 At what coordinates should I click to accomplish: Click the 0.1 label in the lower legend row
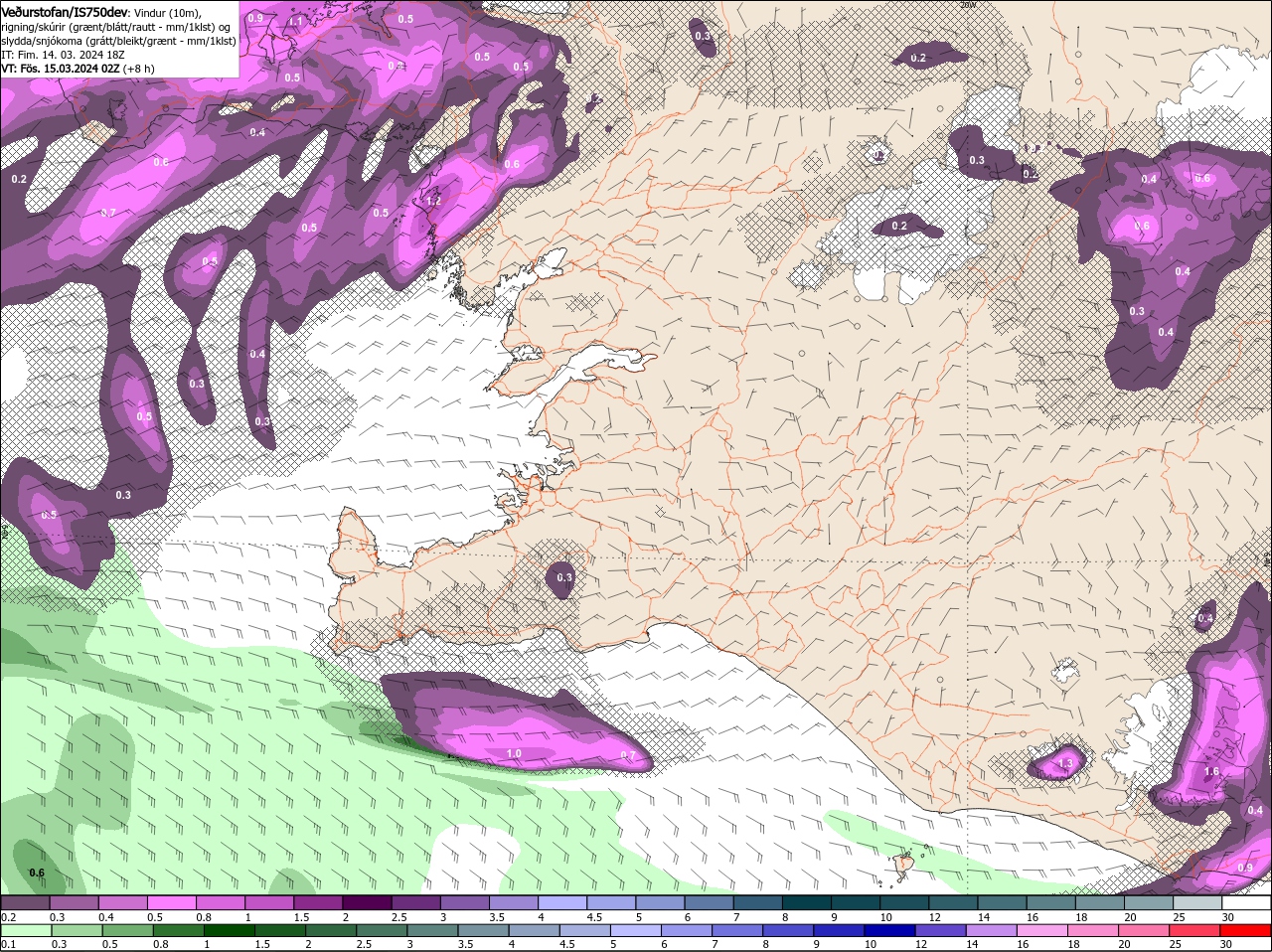point(8,944)
